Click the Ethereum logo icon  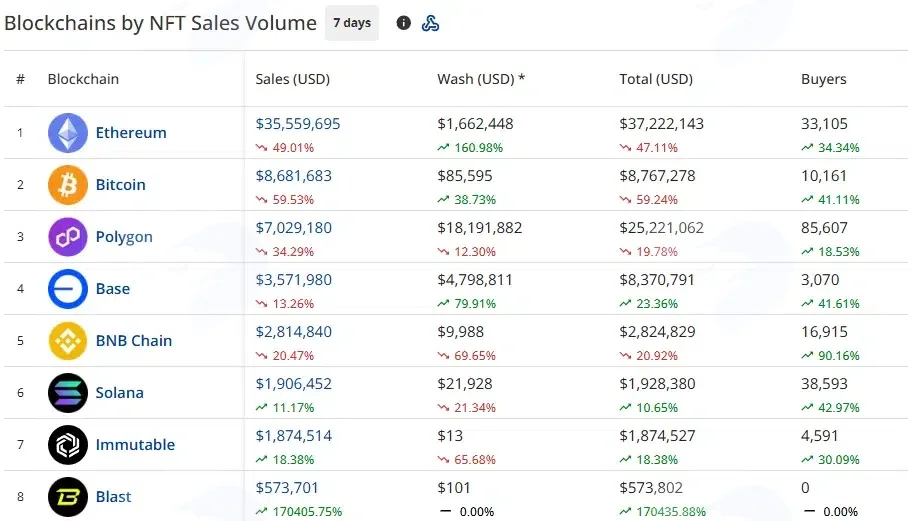click(68, 133)
